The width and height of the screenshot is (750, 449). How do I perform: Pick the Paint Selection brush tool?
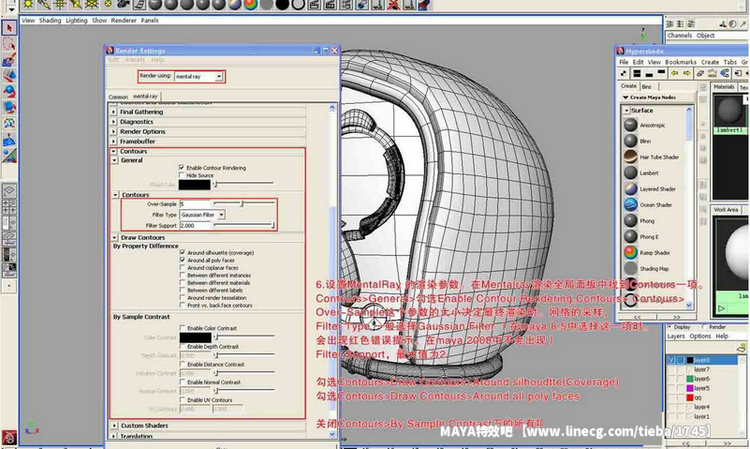point(9,60)
